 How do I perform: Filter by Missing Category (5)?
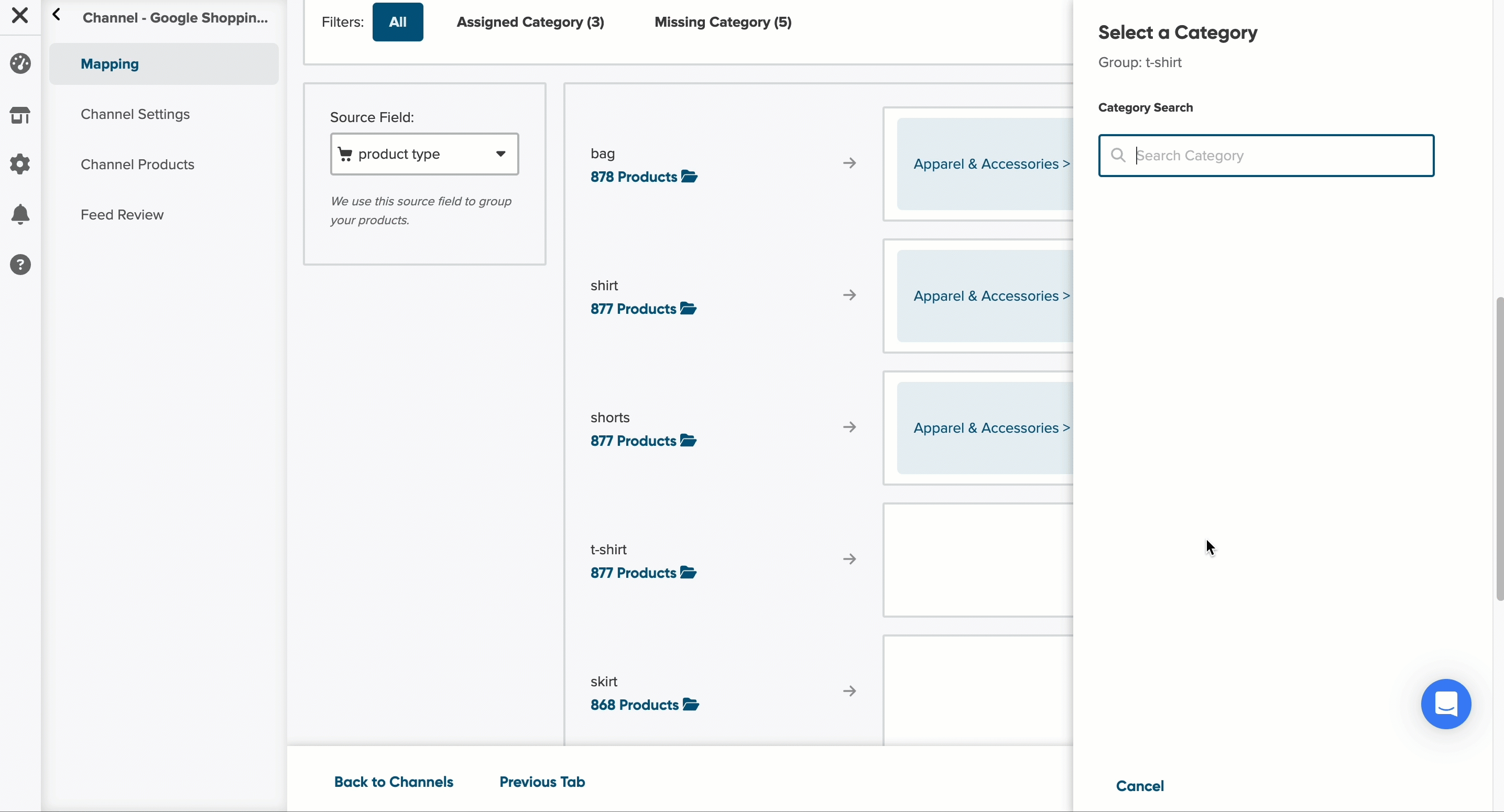(723, 22)
